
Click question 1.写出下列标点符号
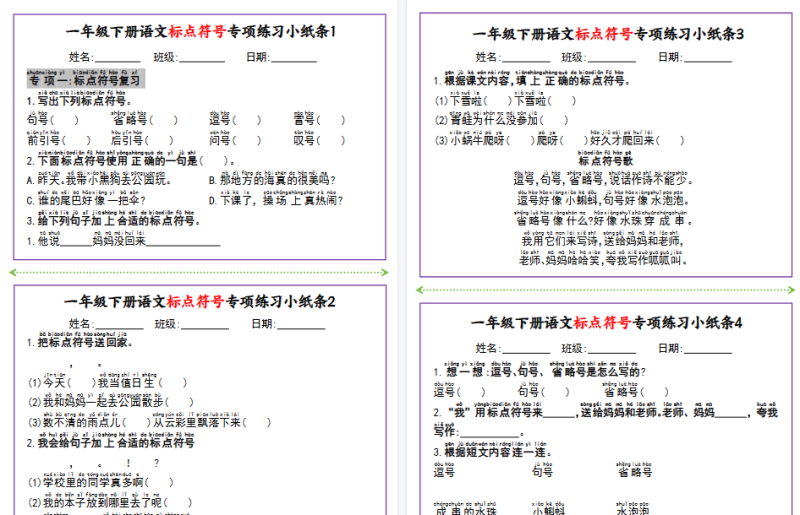79,101
